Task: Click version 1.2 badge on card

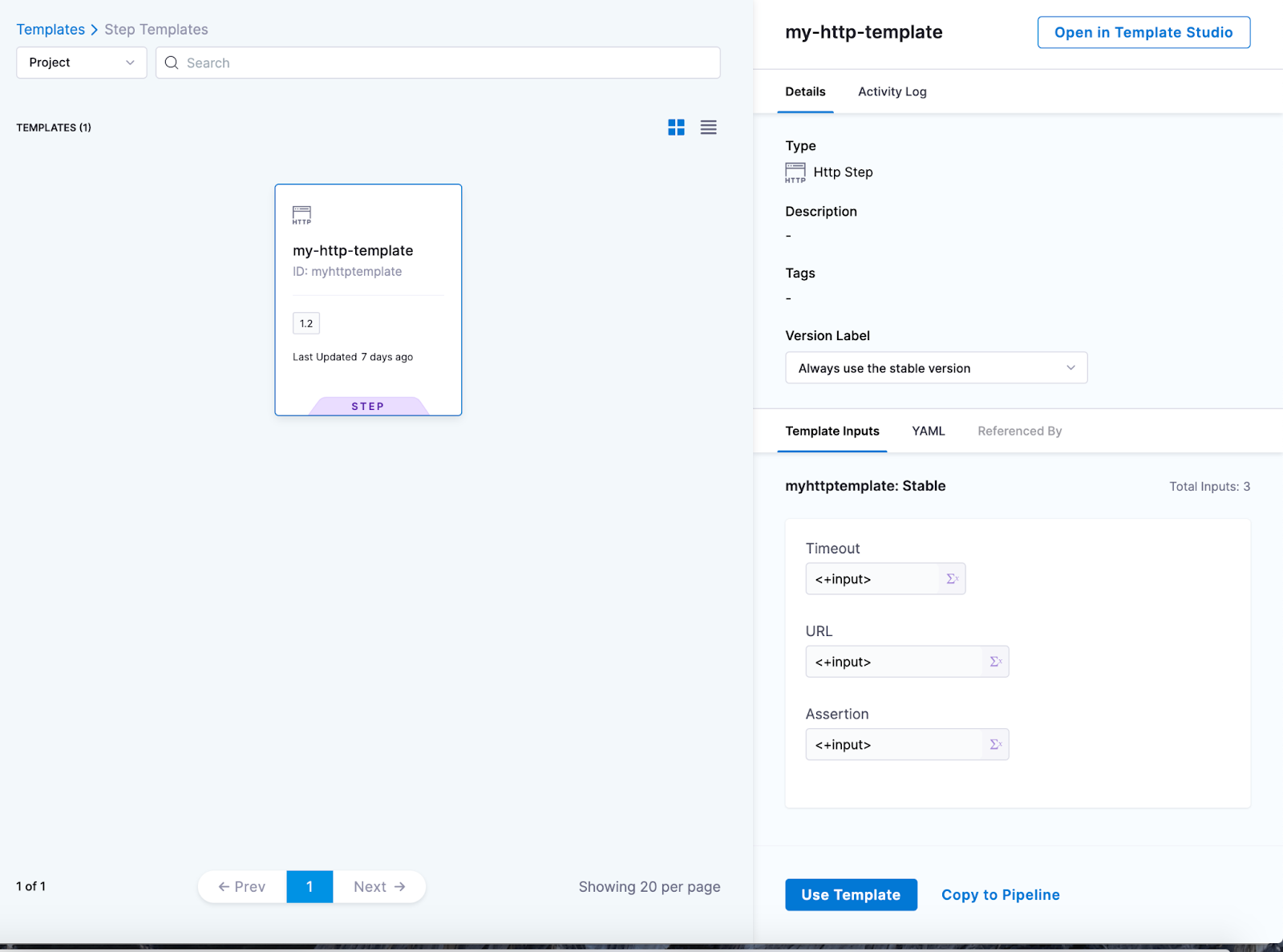Action: [306, 323]
